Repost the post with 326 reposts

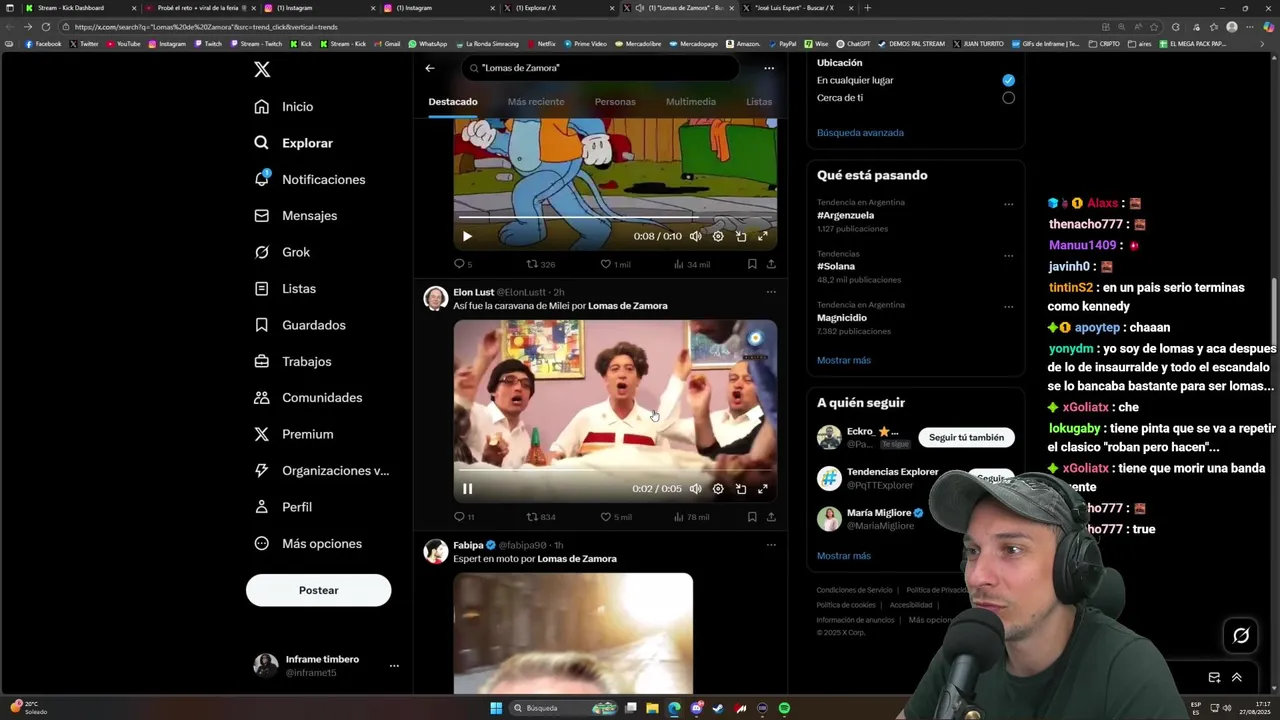coord(541,264)
